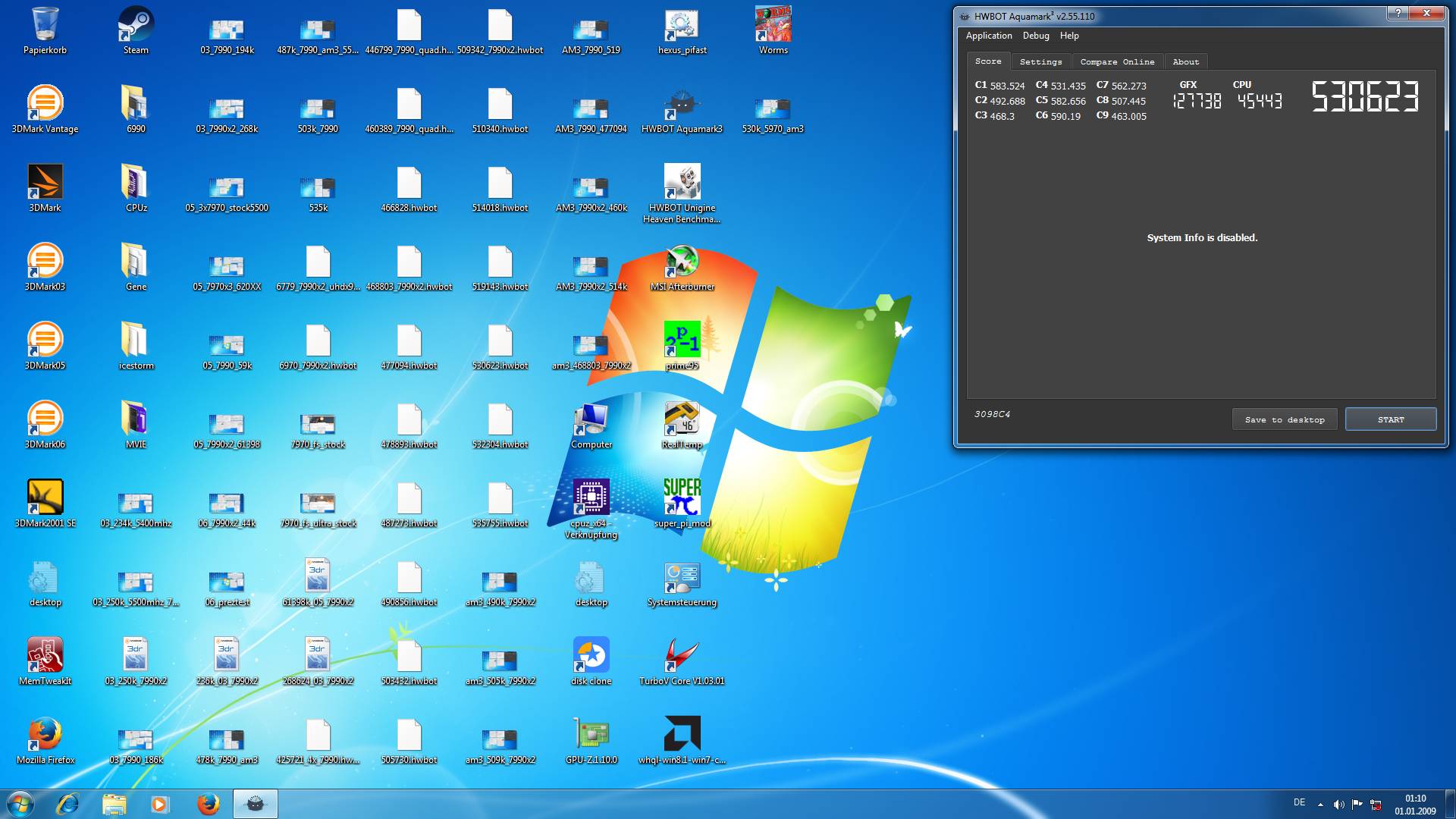Screen dimensions: 1456x819
Task: Open the Help menu in Aquamark3
Action: [1069, 36]
